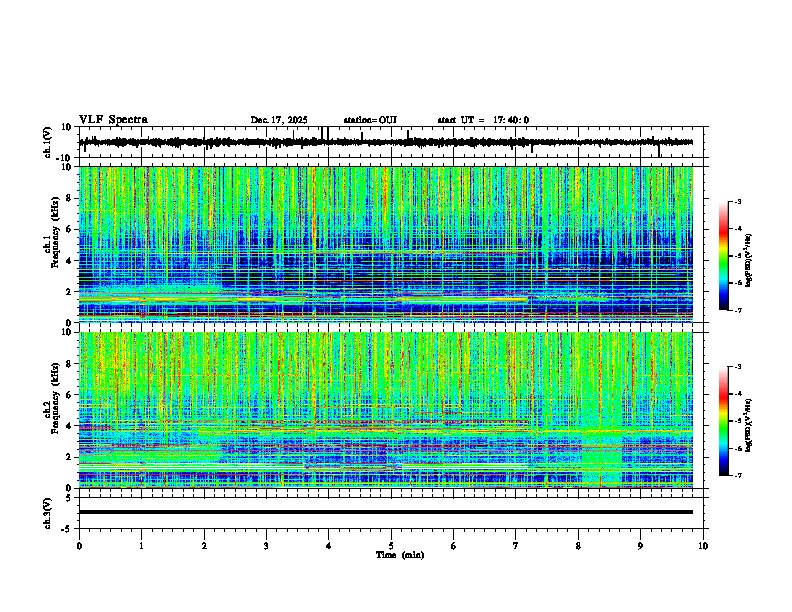Image resolution: width=792 pixels, height=612 pixels.
Task: Click the "Time (min)" axis label
Action: tap(400, 555)
